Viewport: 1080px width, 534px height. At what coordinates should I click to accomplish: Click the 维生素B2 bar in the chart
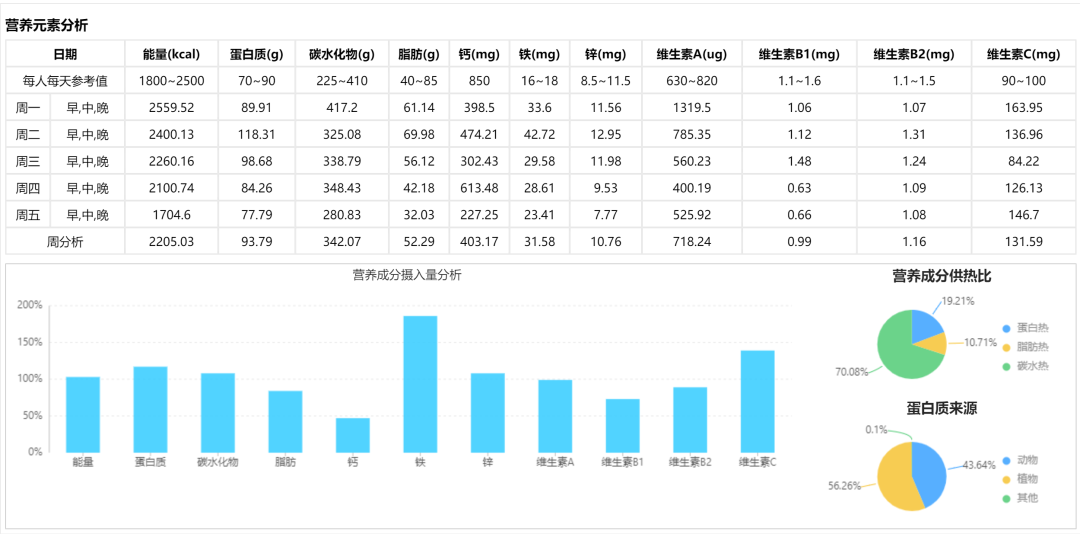coord(690,420)
